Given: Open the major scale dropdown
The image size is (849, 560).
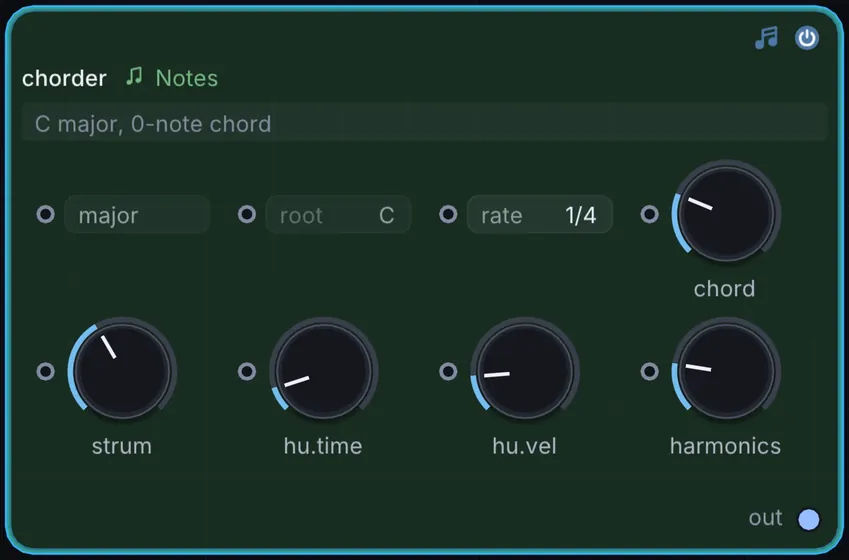Looking at the screenshot, I should 137,215.
